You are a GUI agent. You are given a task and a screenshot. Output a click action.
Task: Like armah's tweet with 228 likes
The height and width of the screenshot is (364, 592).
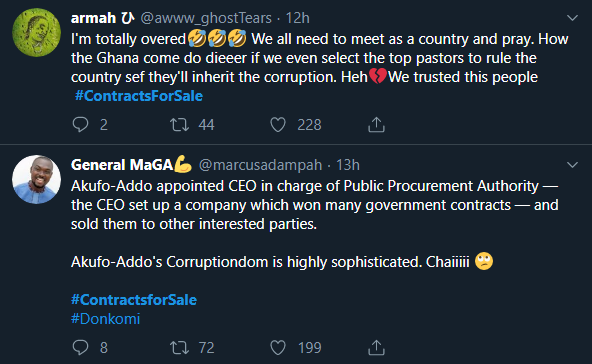[x=278, y=125]
